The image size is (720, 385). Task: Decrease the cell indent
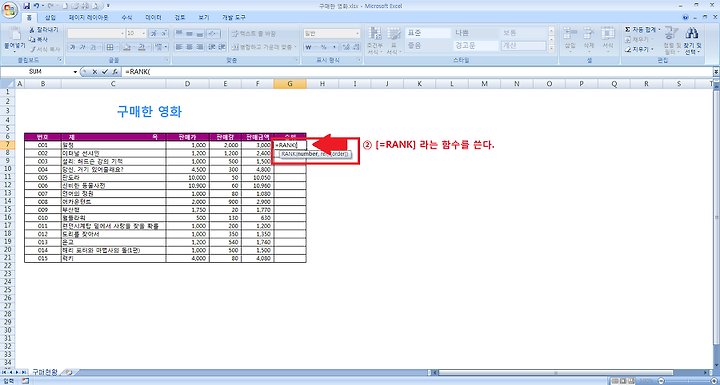pyautogui.click(x=212, y=47)
